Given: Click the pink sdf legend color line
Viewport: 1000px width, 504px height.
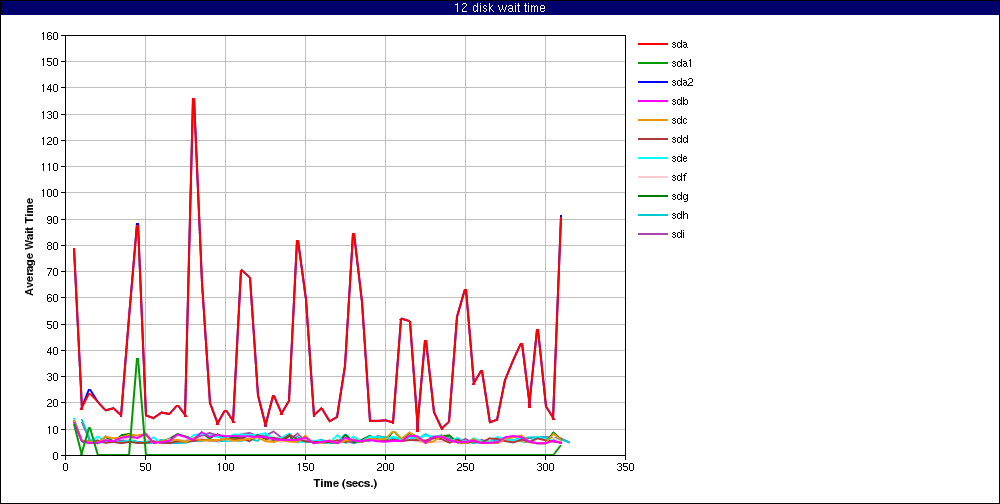Looking at the screenshot, I should pos(652,177).
